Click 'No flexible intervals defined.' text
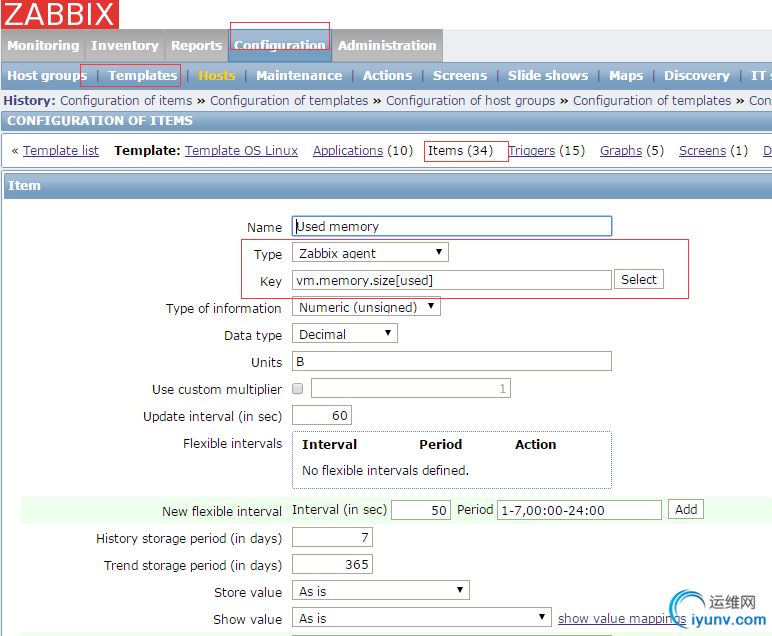Screen dimensions: 772x636 coord(385,471)
